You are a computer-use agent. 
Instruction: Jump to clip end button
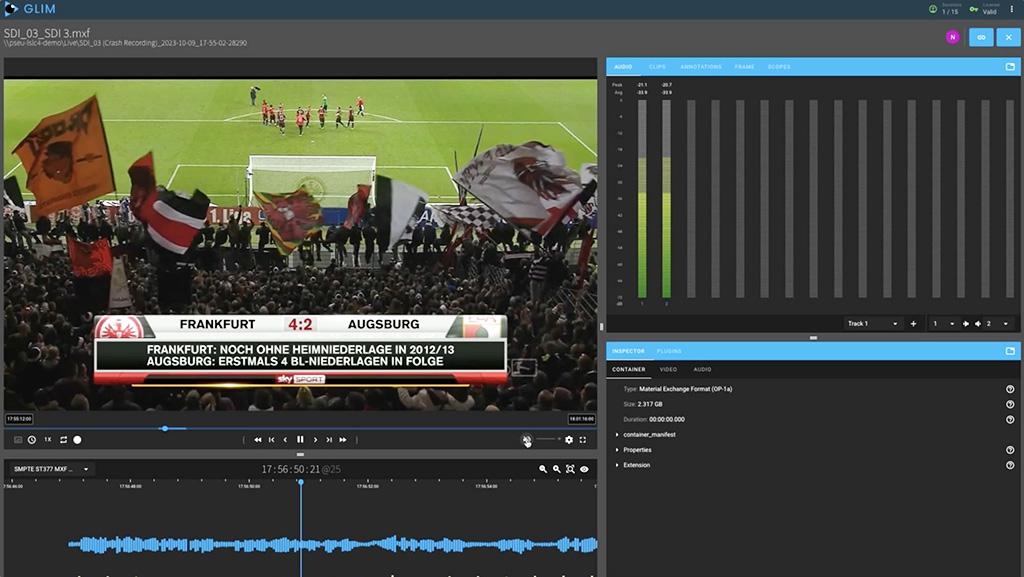[328, 440]
